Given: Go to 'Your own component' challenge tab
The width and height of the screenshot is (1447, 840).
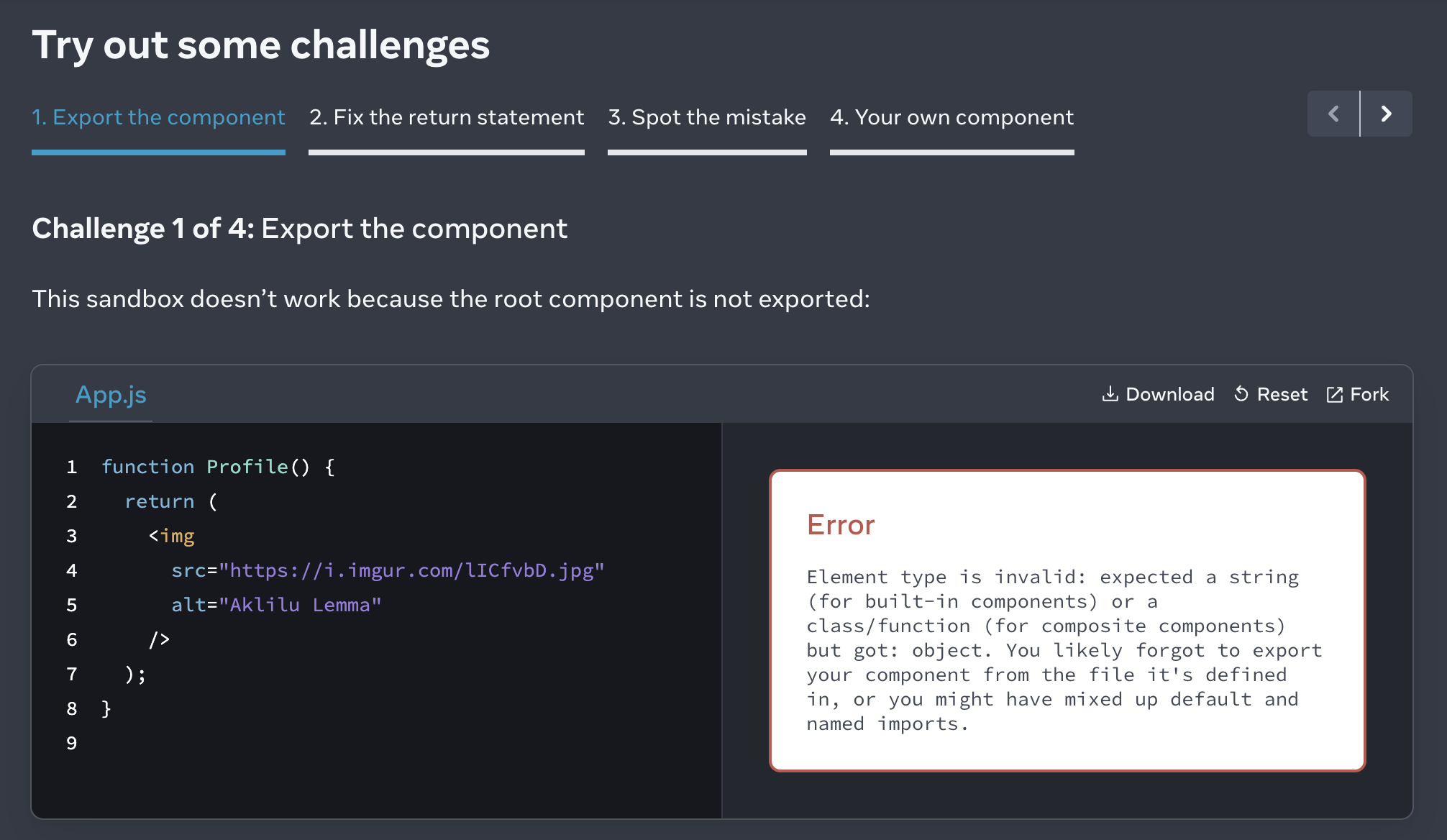Looking at the screenshot, I should click(951, 117).
